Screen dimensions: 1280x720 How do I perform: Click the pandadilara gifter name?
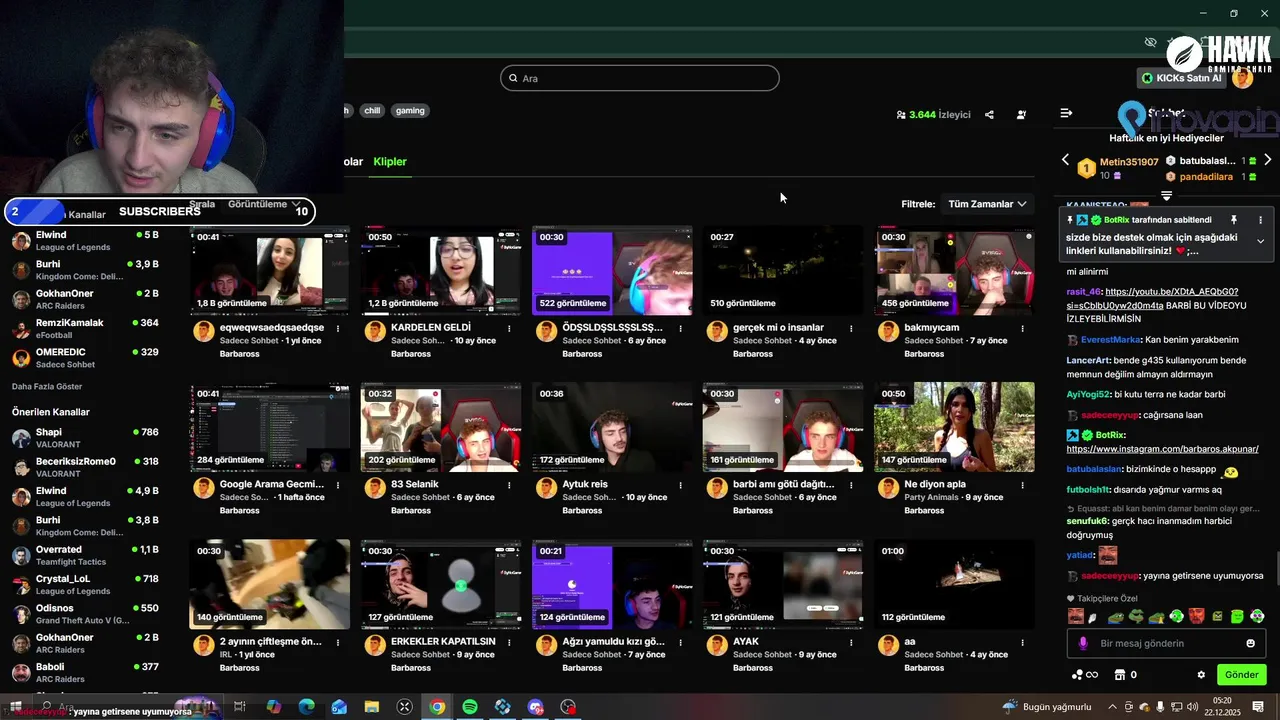coord(1207,177)
